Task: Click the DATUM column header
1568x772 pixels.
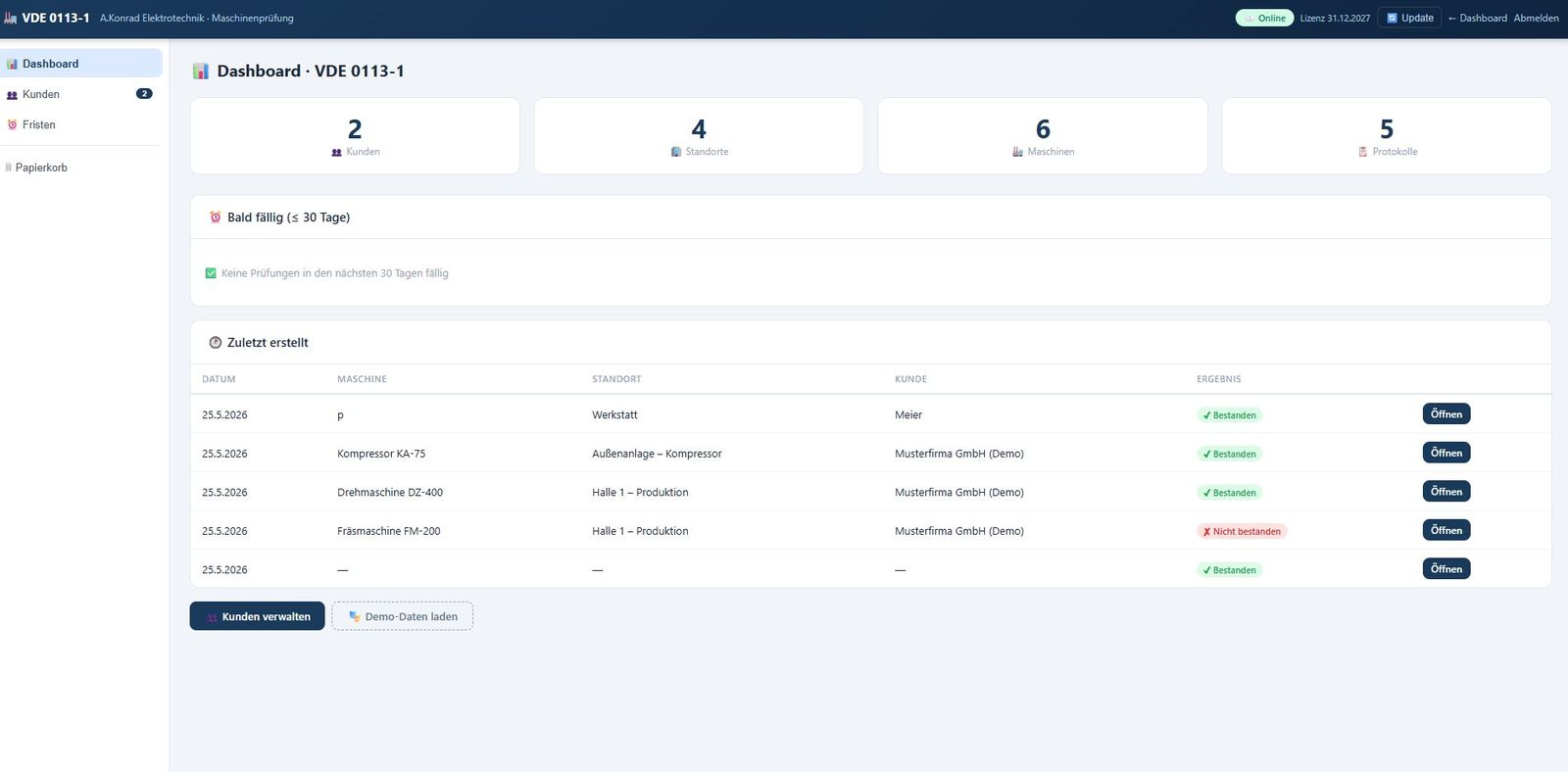Action: tap(219, 379)
